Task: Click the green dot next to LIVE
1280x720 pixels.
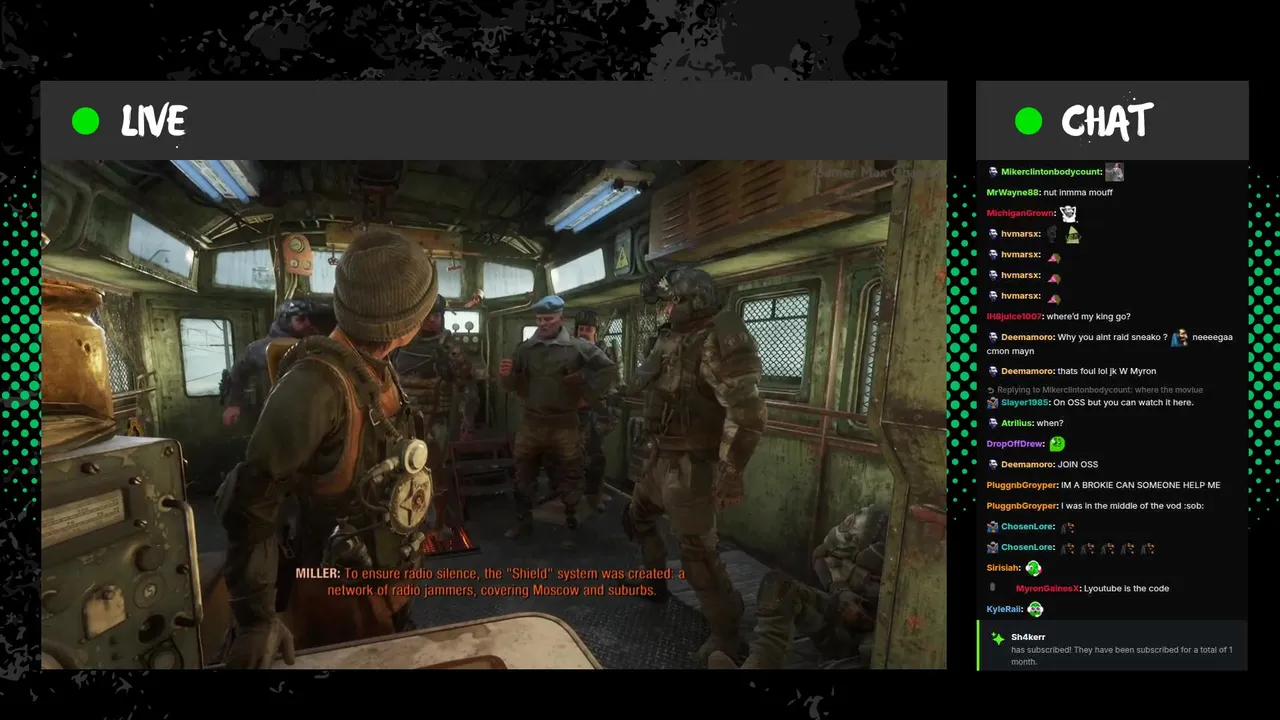Action: 86,121
